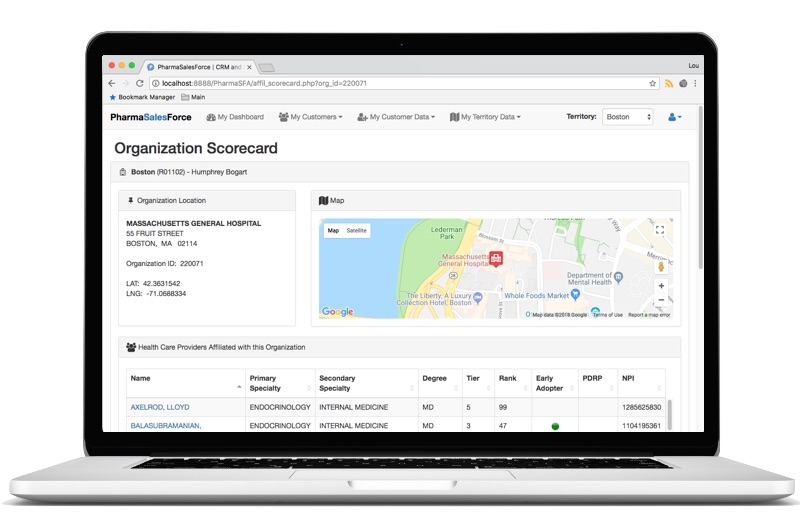The image size is (800, 523).
Task: Close the PharmaSalesForce browser tab
Action: pyautogui.click(x=249, y=67)
